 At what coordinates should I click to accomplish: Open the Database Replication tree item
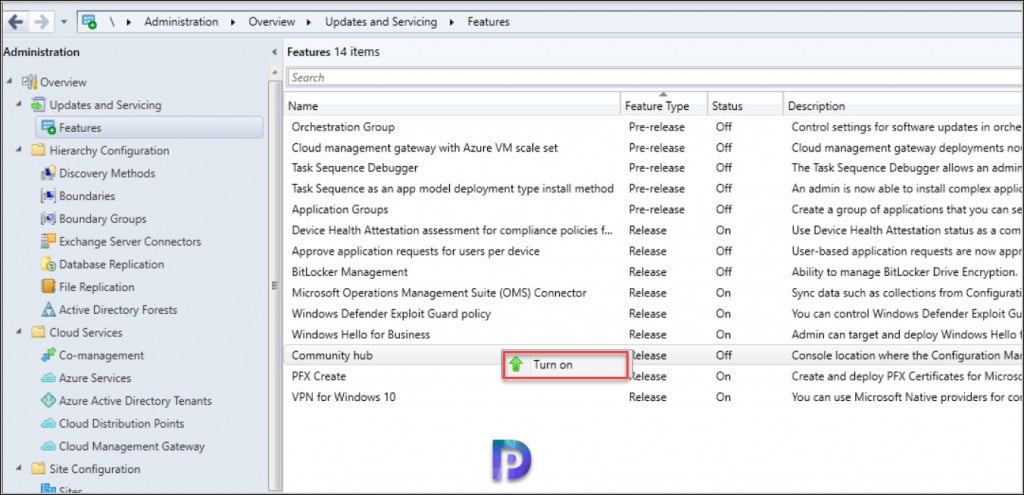click(x=112, y=264)
